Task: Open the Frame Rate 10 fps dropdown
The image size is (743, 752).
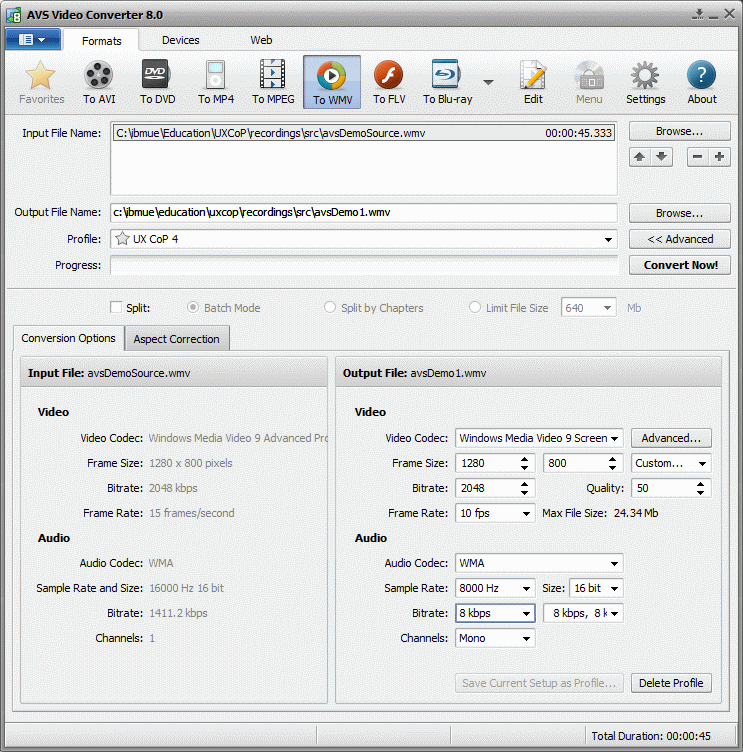Action: 495,513
